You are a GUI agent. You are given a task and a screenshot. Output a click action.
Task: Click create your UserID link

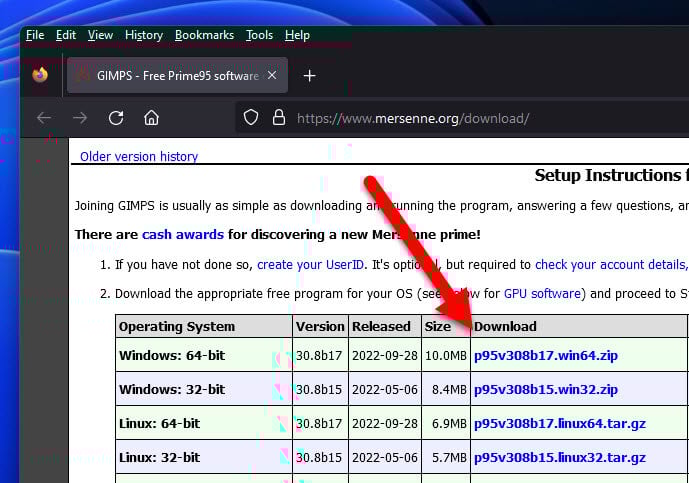(310, 265)
